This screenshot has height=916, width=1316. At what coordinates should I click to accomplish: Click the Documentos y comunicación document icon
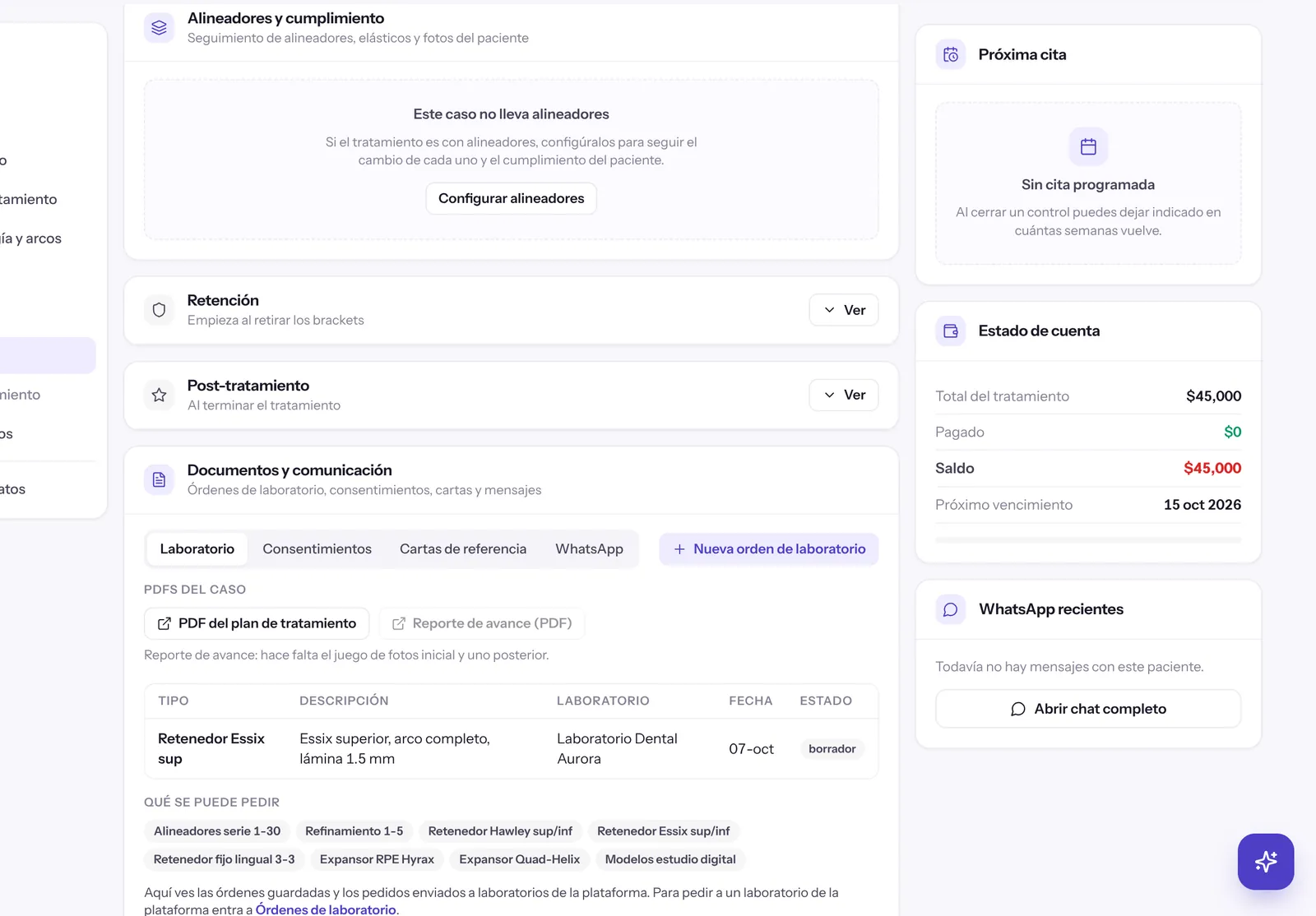(159, 479)
